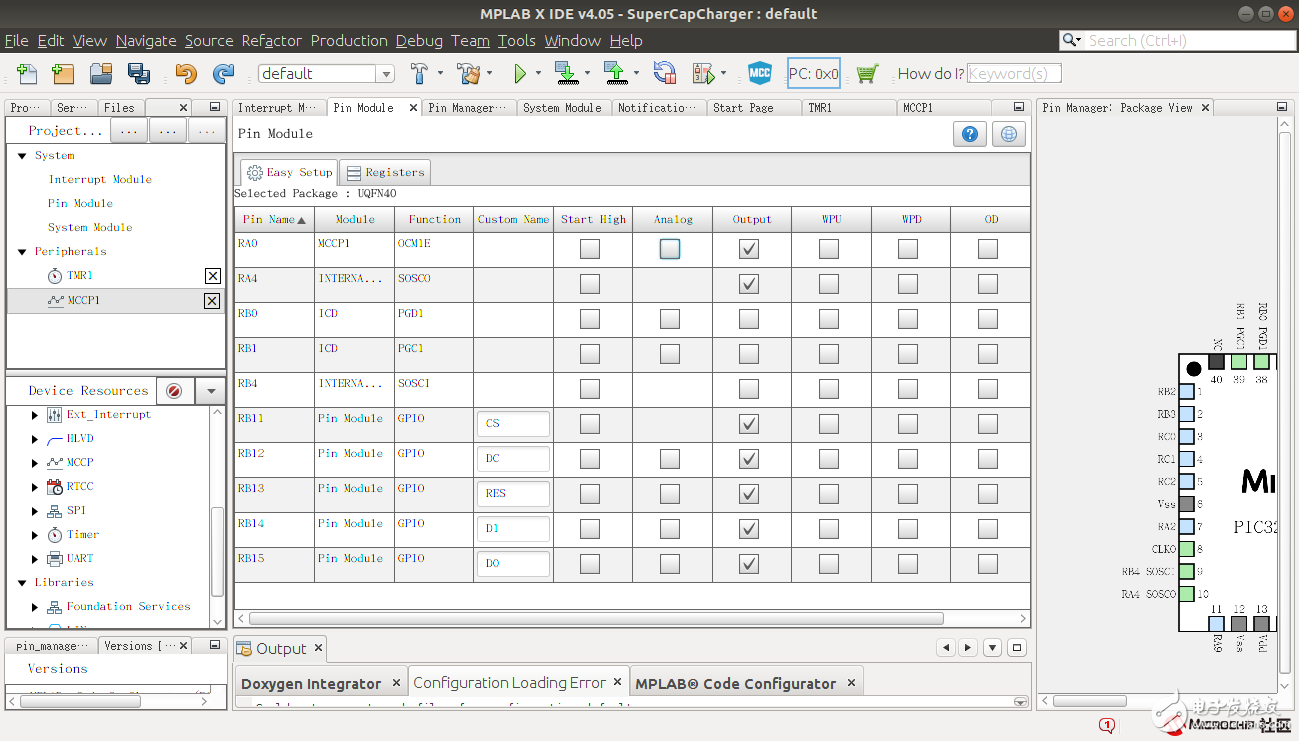Check the Start High box for RB15
This screenshot has width=1299, height=741.
[590, 564]
